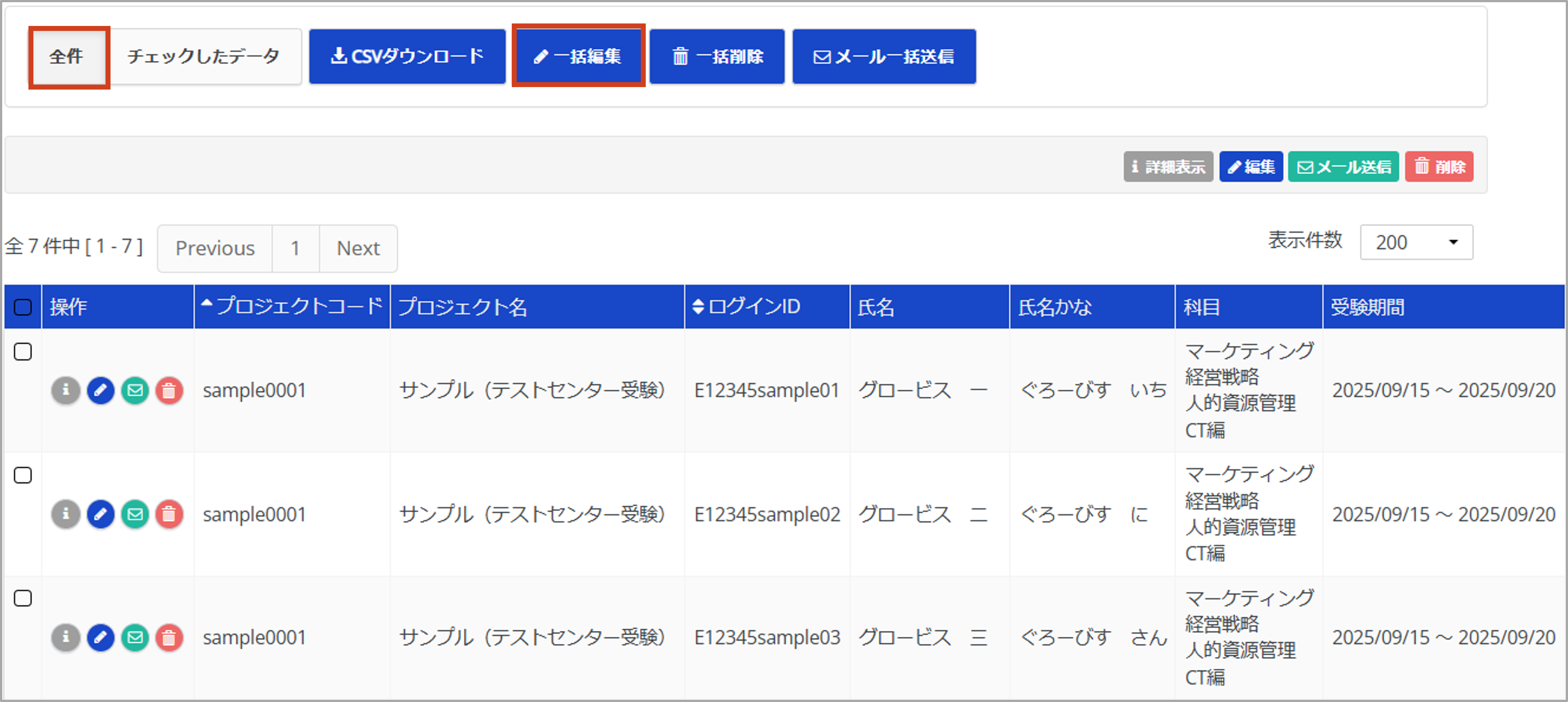Click the 全 7 件中 [ 1 - 7 ] count text

click(x=74, y=246)
